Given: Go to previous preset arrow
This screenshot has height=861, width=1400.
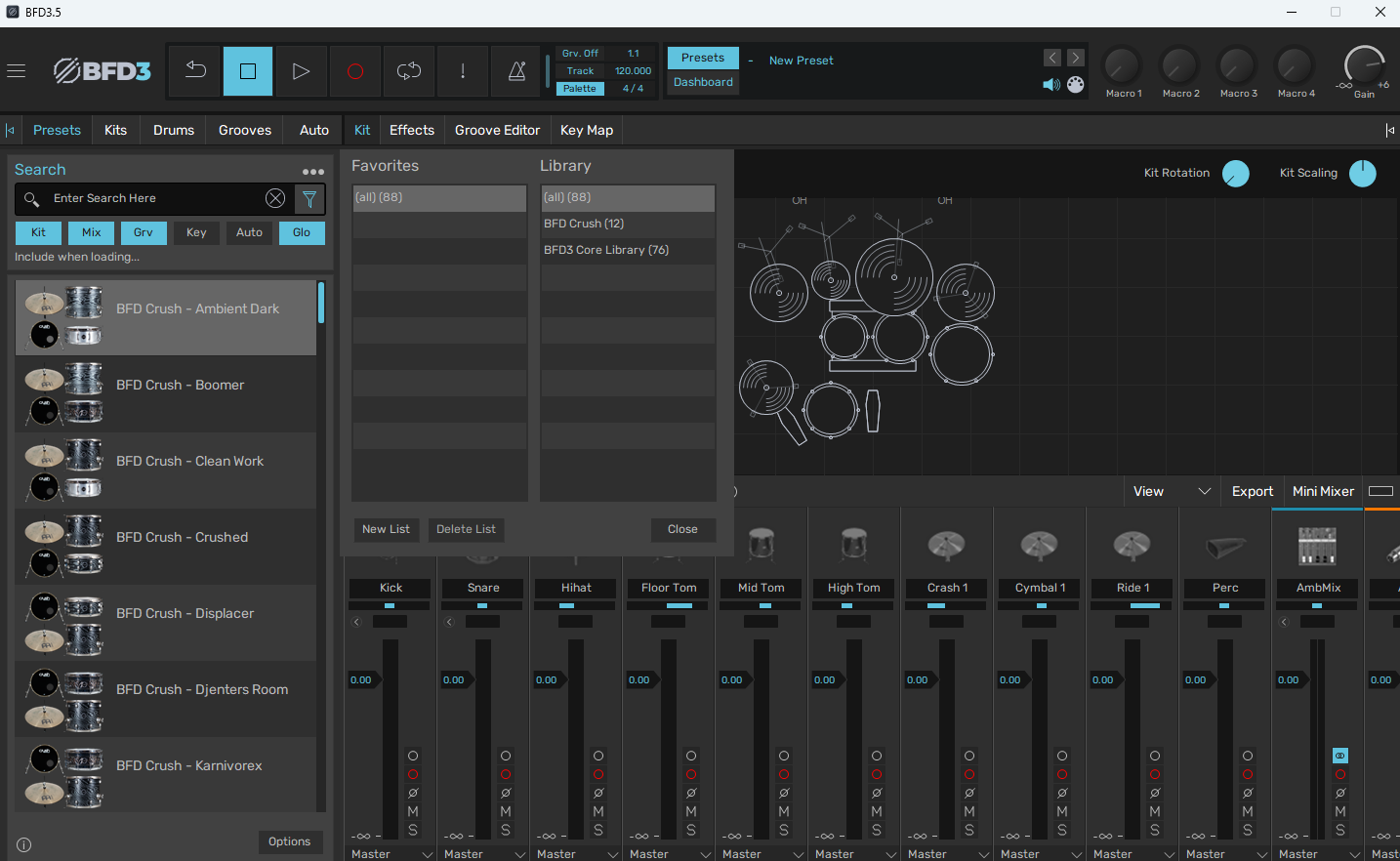Looking at the screenshot, I should coord(1052,58).
